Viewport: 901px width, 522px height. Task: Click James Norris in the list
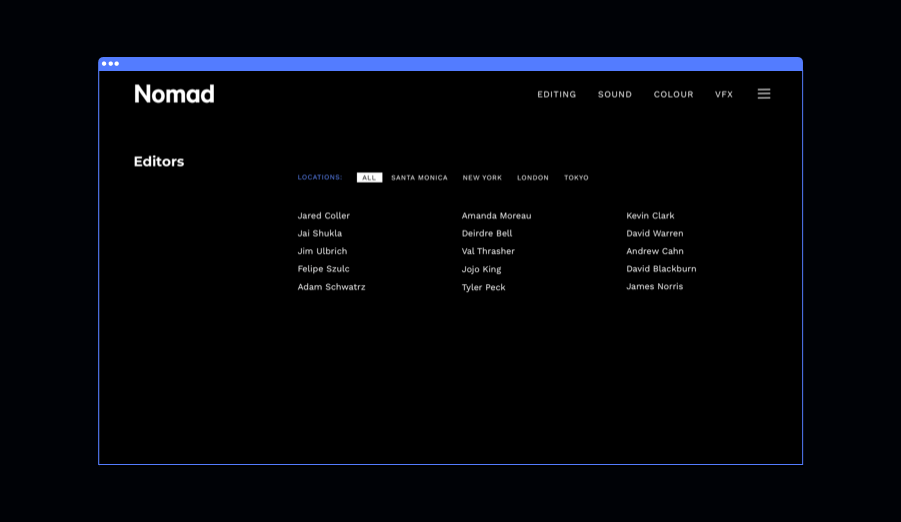[654, 286]
